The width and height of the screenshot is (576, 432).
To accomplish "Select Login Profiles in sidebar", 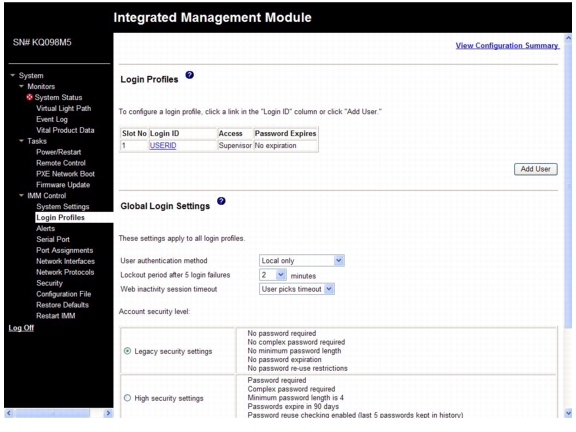I will coord(60,217).
